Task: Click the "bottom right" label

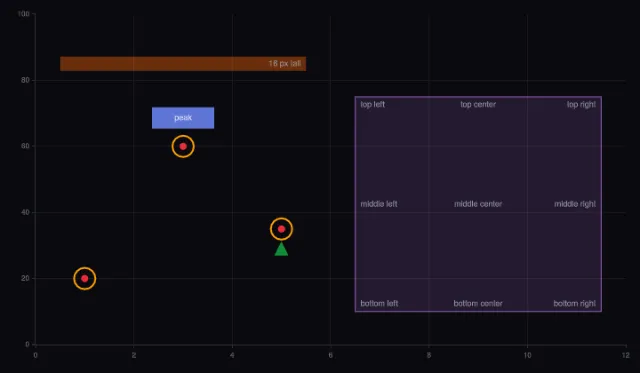Action: pos(574,304)
